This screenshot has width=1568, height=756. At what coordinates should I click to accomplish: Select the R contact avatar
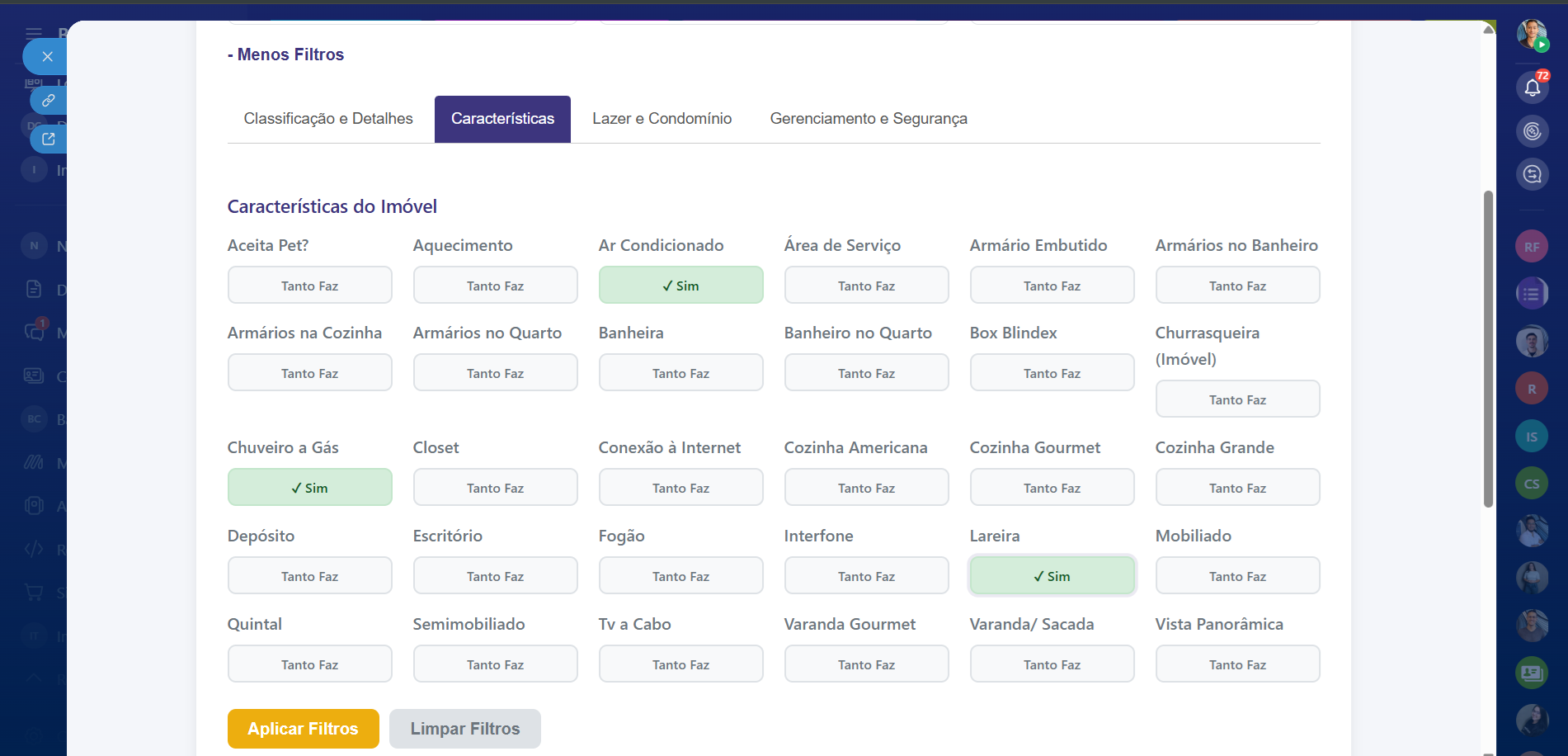click(1532, 389)
